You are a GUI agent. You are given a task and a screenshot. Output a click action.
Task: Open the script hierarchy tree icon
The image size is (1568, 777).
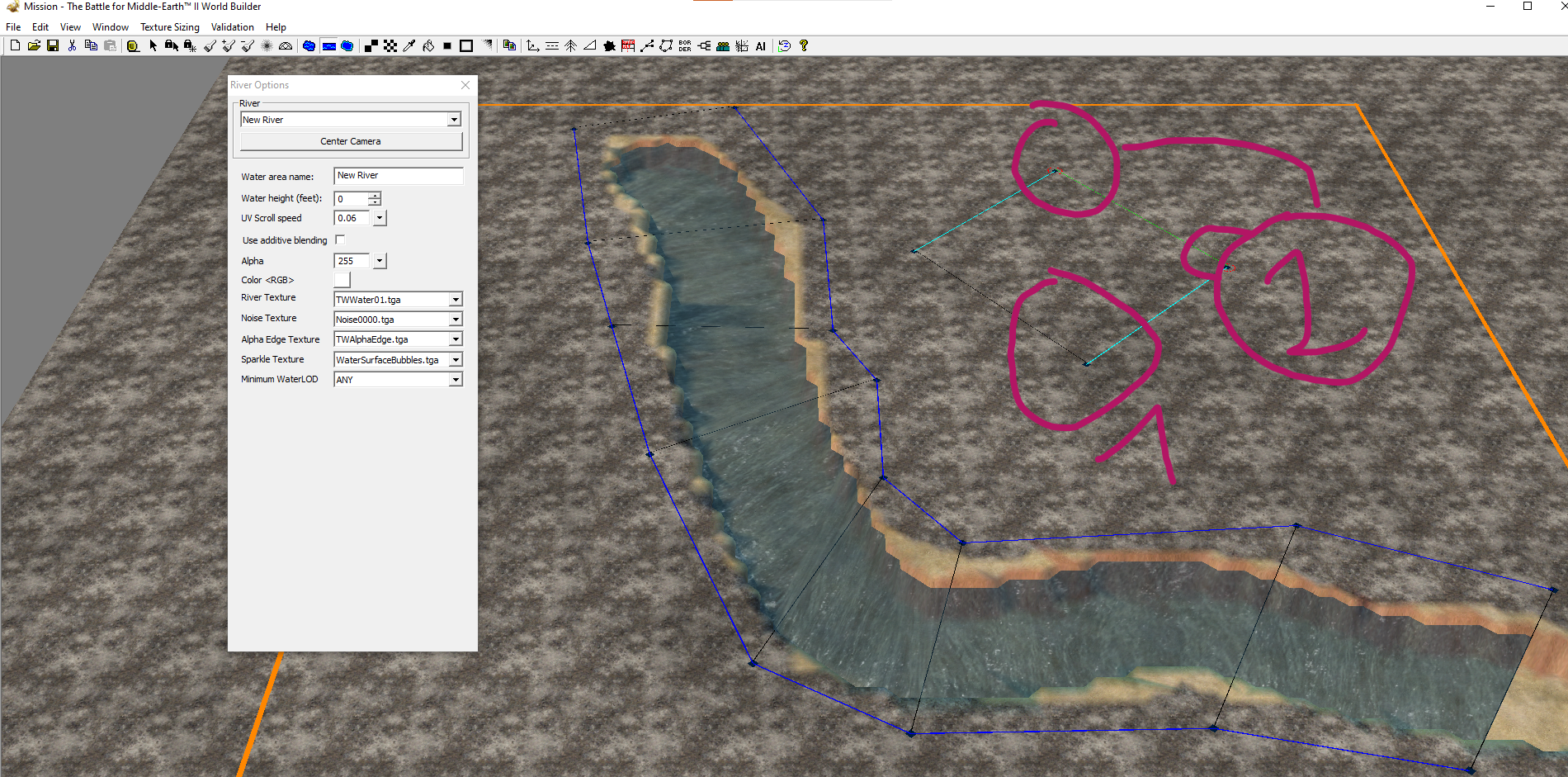(704, 45)
